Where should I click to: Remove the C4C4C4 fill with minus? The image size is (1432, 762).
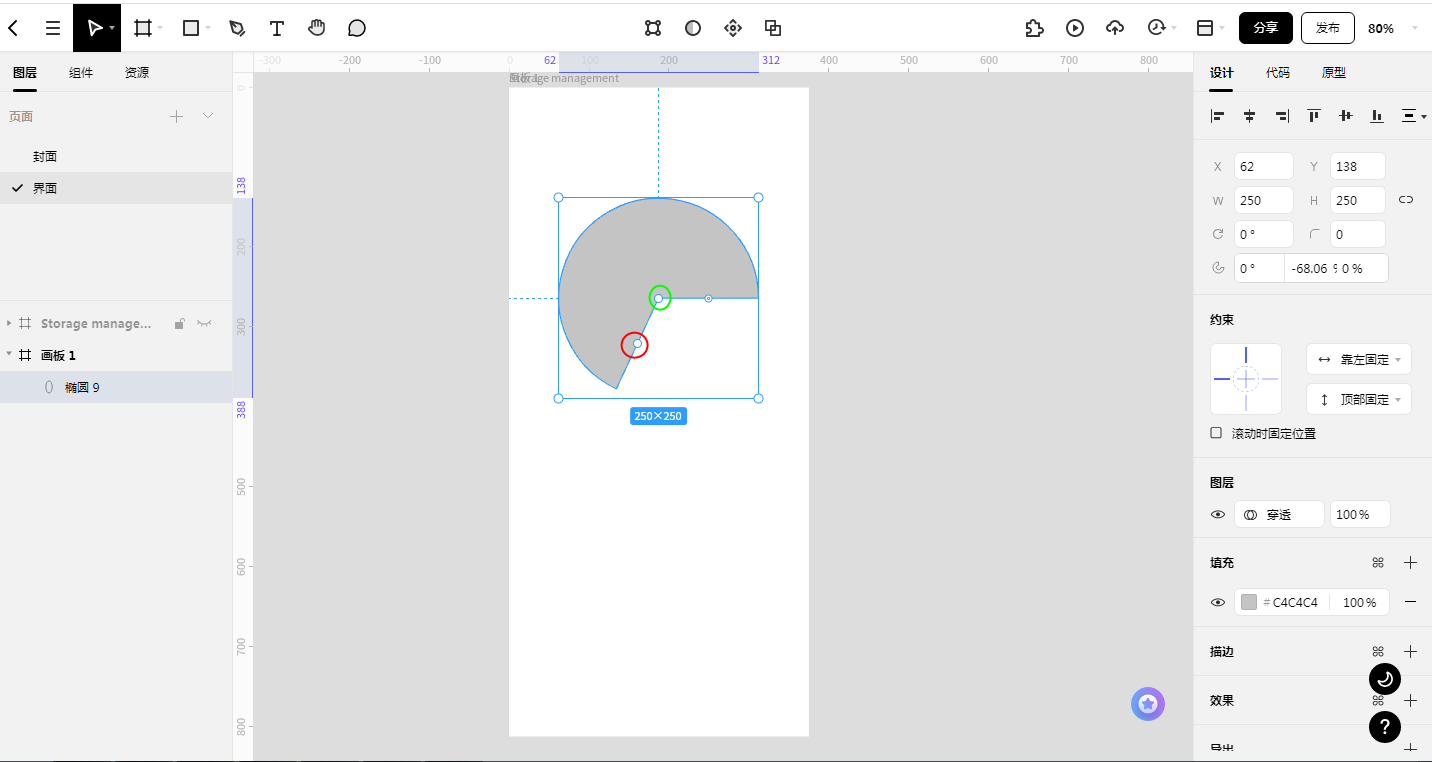1410,602
